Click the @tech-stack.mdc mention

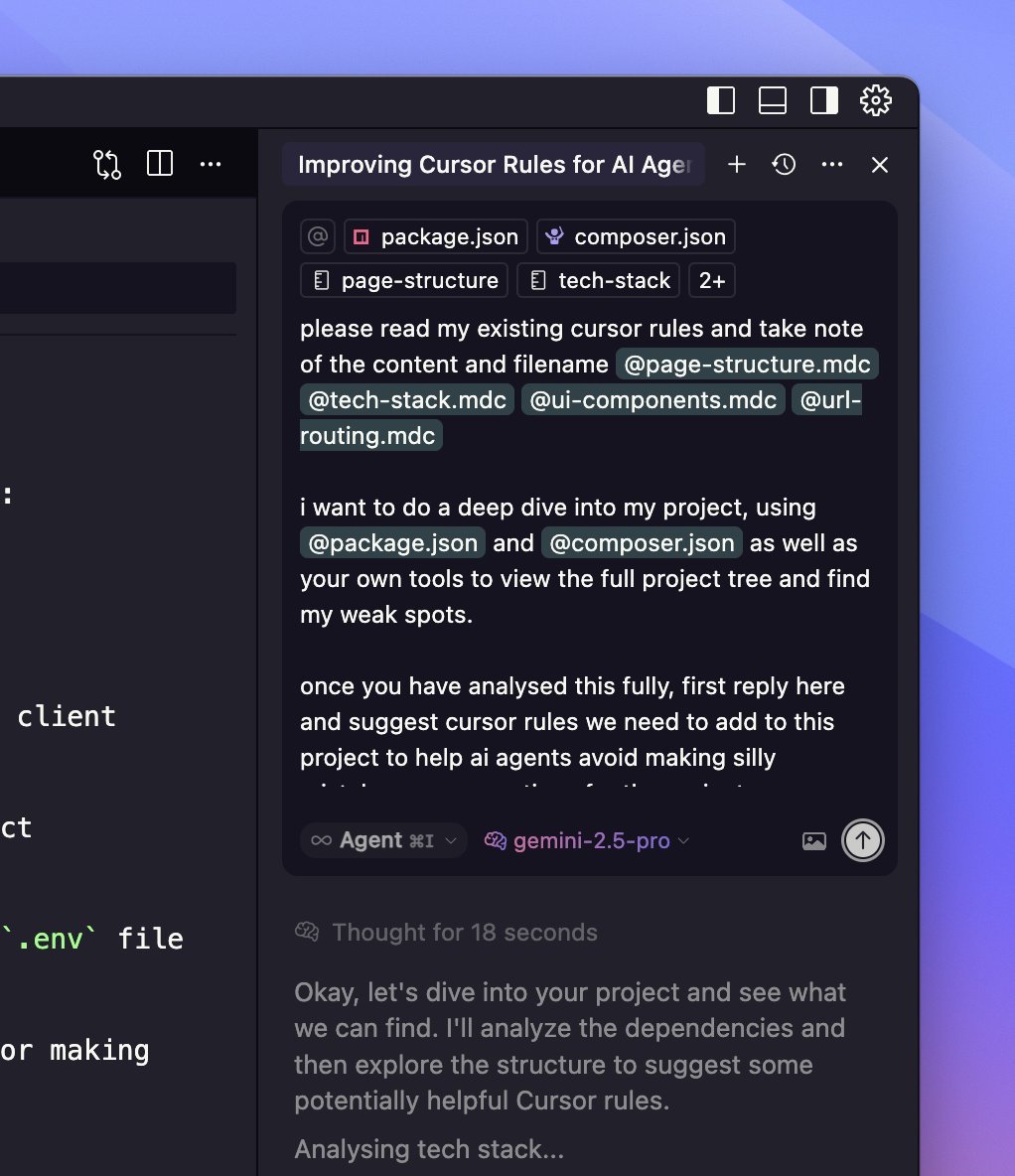[407, 399]
